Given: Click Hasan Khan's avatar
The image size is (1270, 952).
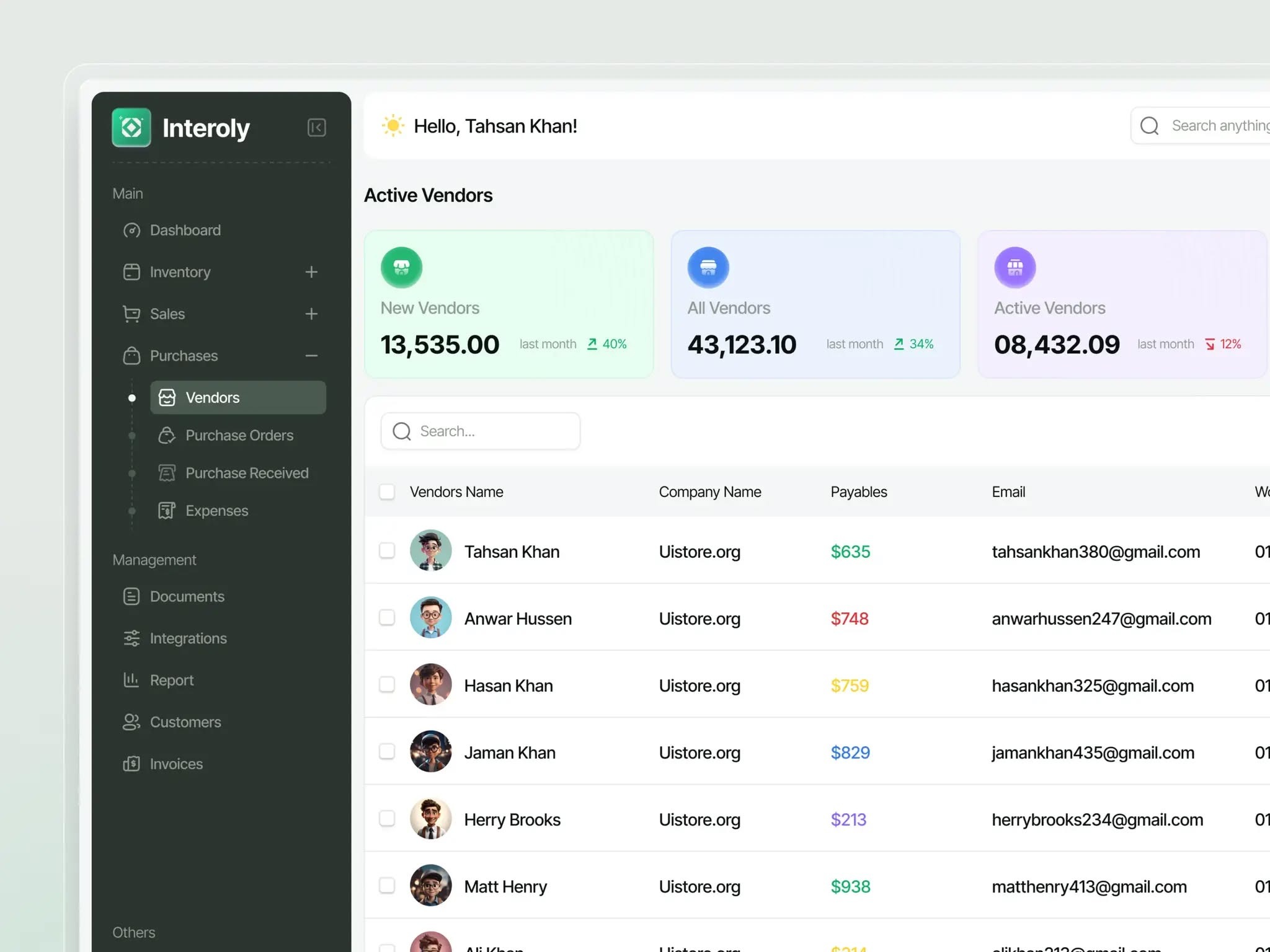Looking at the screenshot, I should (x=431, y=684).
